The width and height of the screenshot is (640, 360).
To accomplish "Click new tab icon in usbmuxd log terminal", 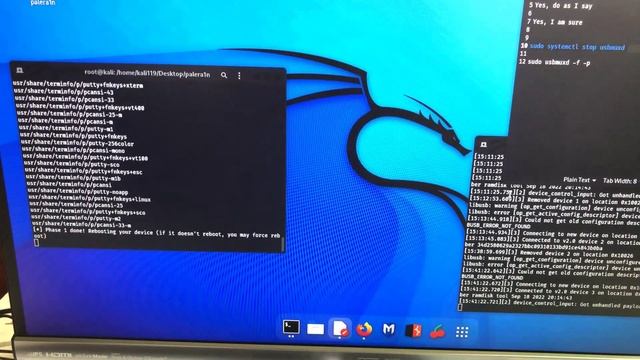I will (x=483, y=144).
